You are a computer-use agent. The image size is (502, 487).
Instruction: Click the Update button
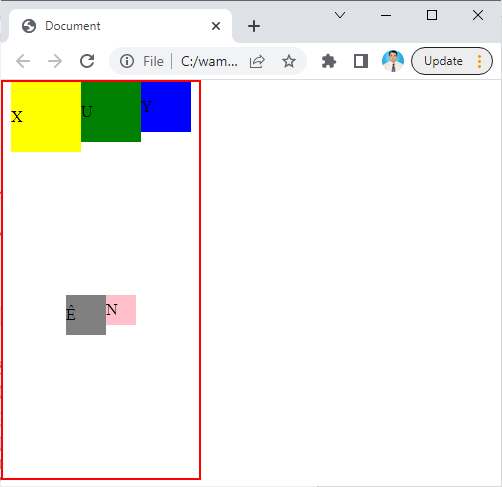443,61
